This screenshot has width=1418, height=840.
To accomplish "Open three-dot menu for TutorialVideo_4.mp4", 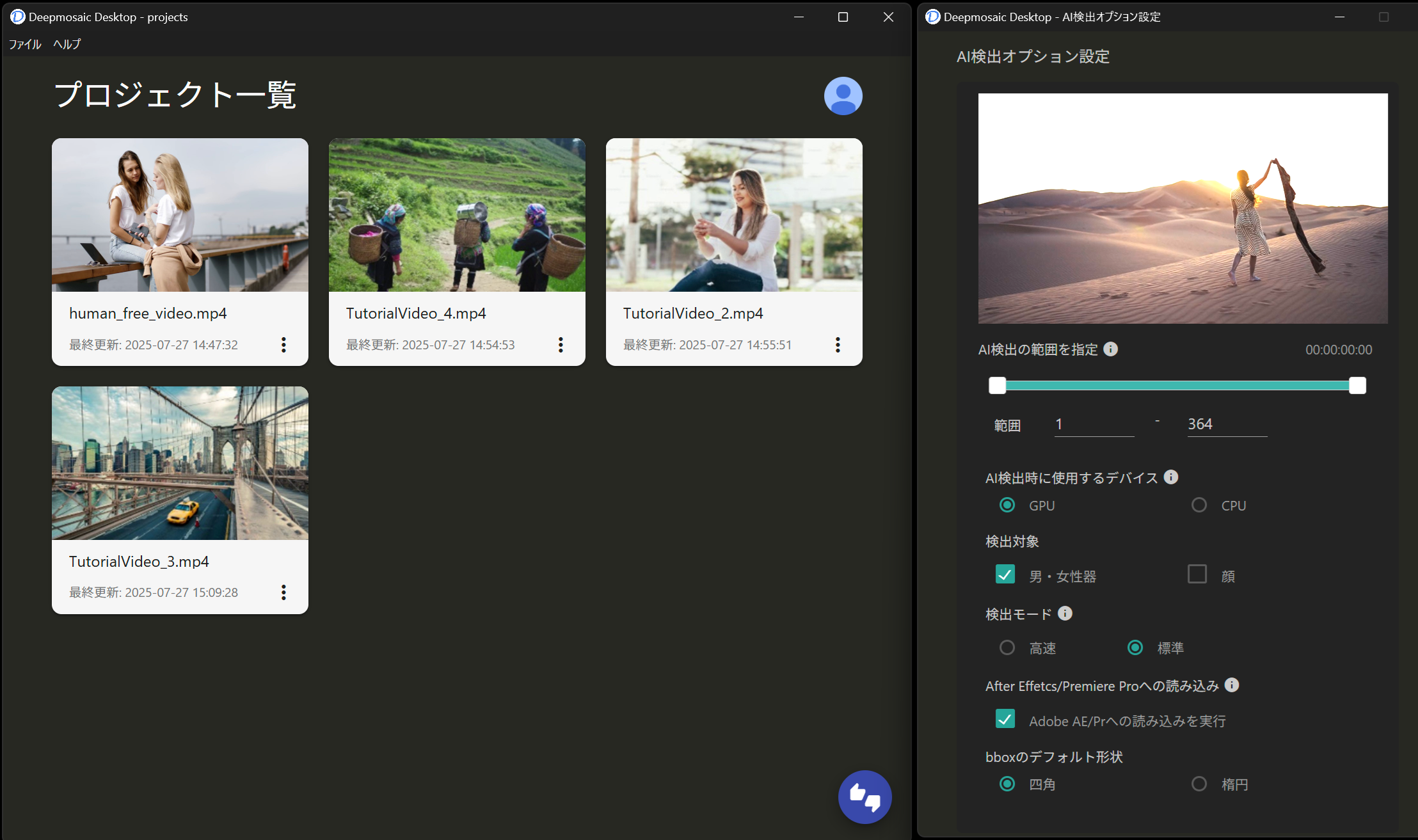I will [x=561, y=345].
